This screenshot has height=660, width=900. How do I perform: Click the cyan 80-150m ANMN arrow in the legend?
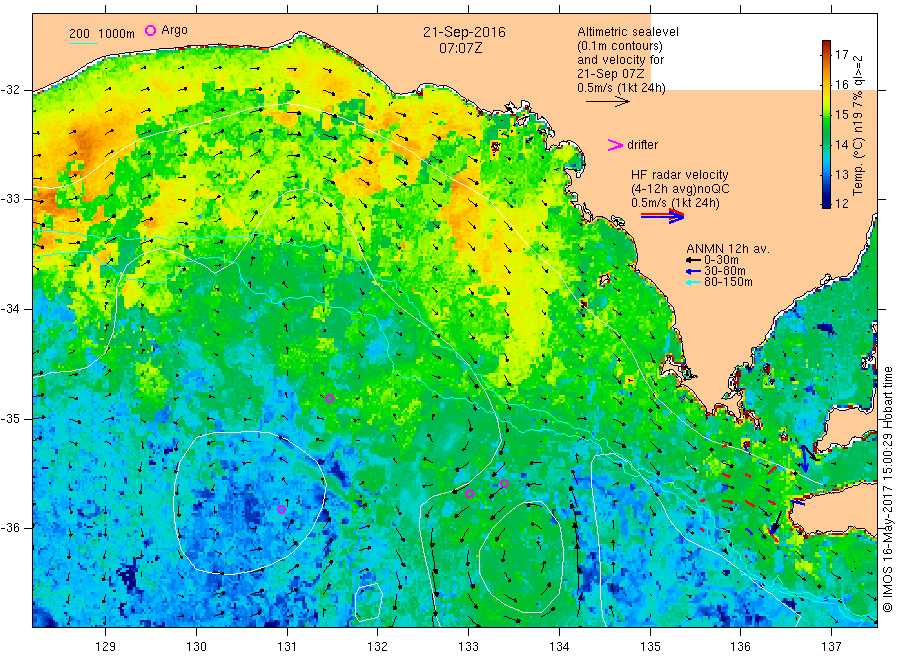coord(693,282)
